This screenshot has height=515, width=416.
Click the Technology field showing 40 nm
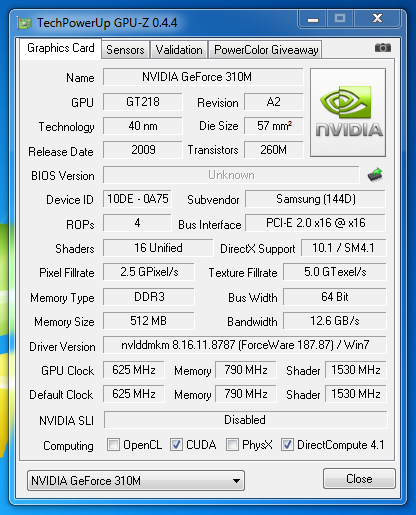[143, 126]
